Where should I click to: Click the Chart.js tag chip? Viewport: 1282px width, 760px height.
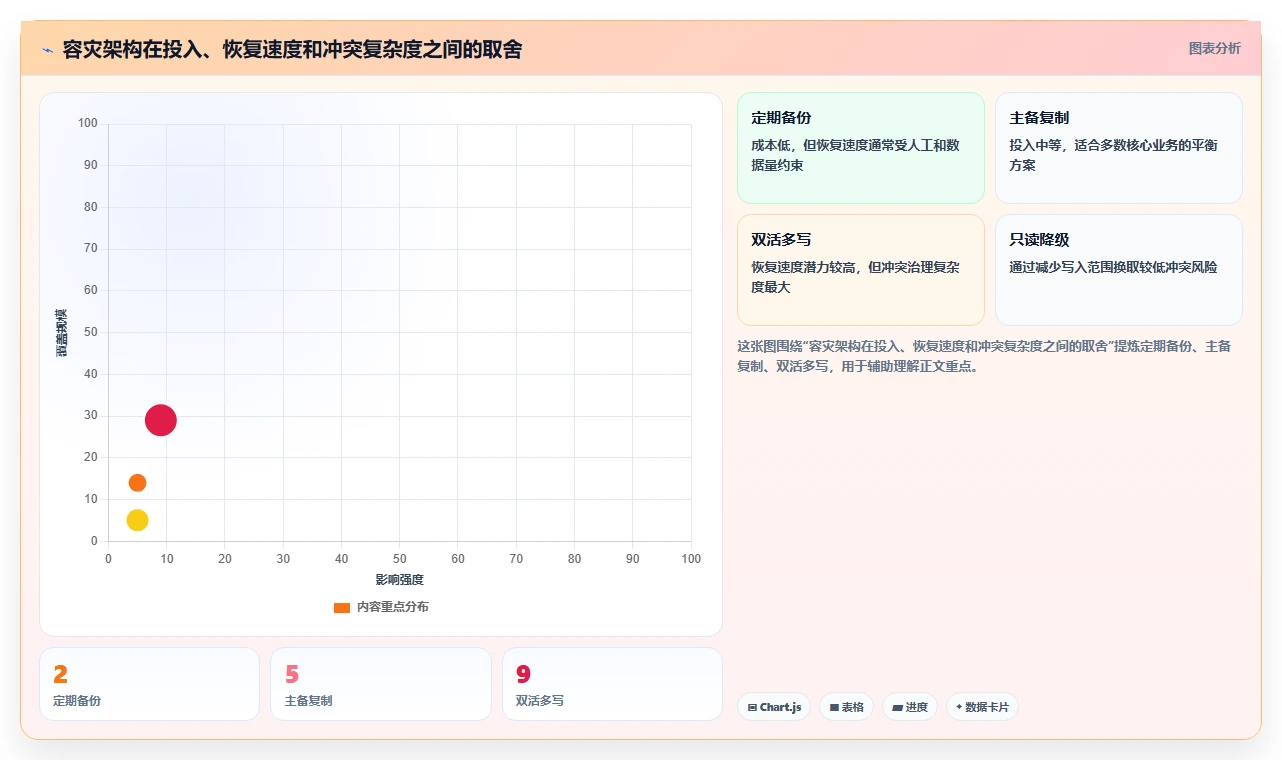pos(774,707)
